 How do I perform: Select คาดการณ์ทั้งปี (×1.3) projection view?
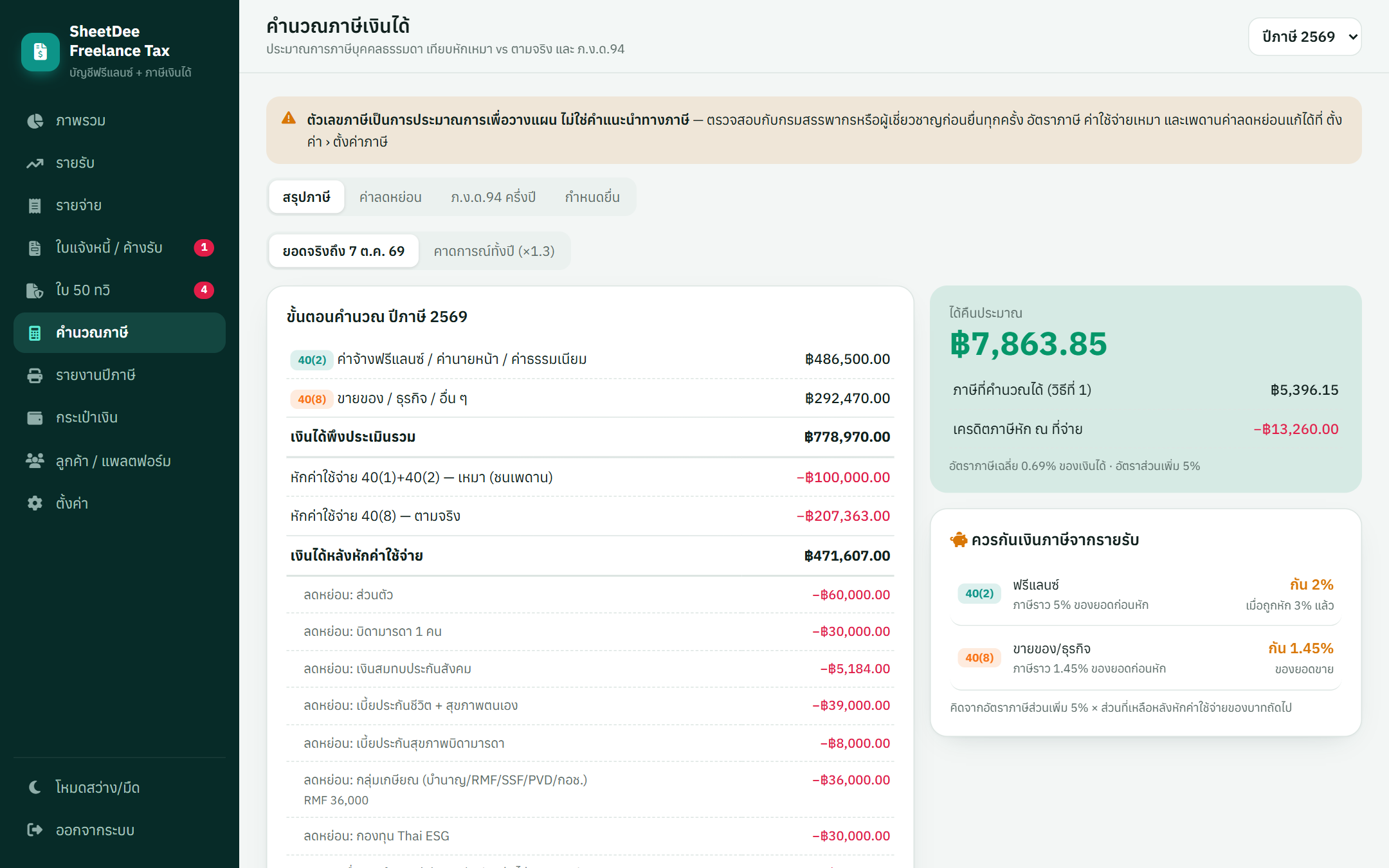pyautogui.click(x=494, y=251)
